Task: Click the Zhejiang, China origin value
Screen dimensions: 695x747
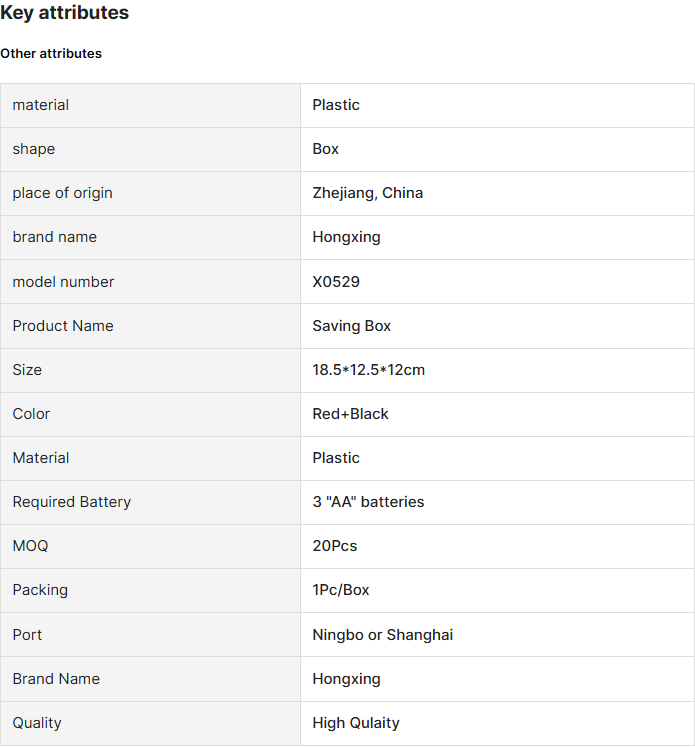Action: pos(367,193)
